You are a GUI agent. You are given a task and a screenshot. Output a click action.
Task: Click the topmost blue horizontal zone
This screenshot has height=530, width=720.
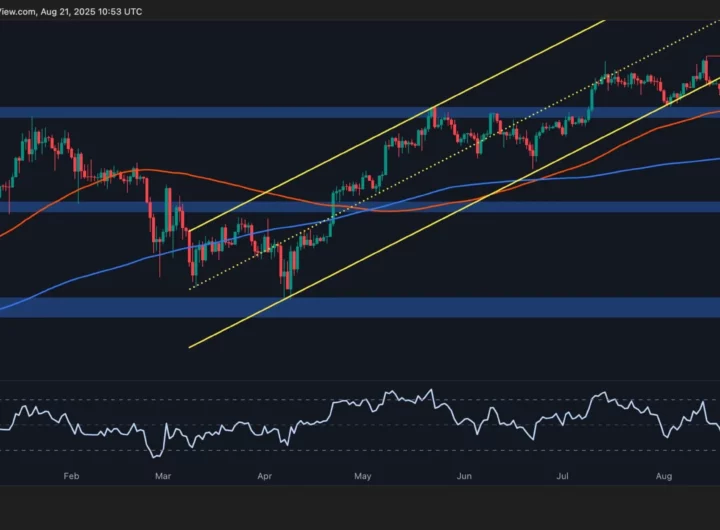pos(200,113)
